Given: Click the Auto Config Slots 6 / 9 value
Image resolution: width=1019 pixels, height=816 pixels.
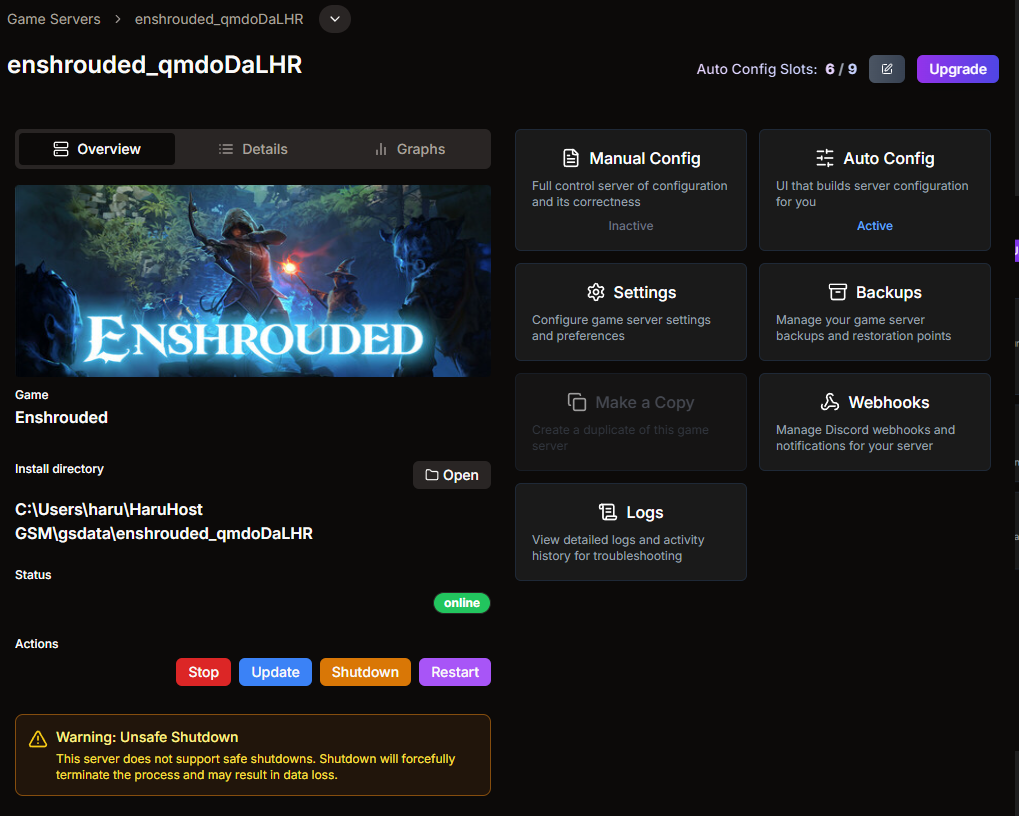Looking at the screenshot, I should coord(841,69).
